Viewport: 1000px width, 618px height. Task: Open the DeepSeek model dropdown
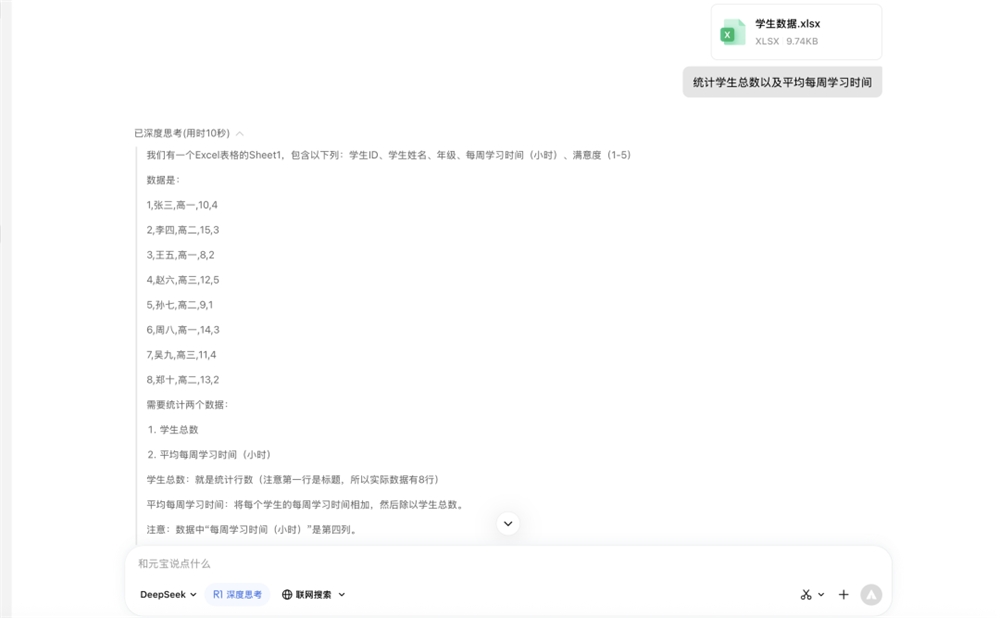[x=168, y=594]
